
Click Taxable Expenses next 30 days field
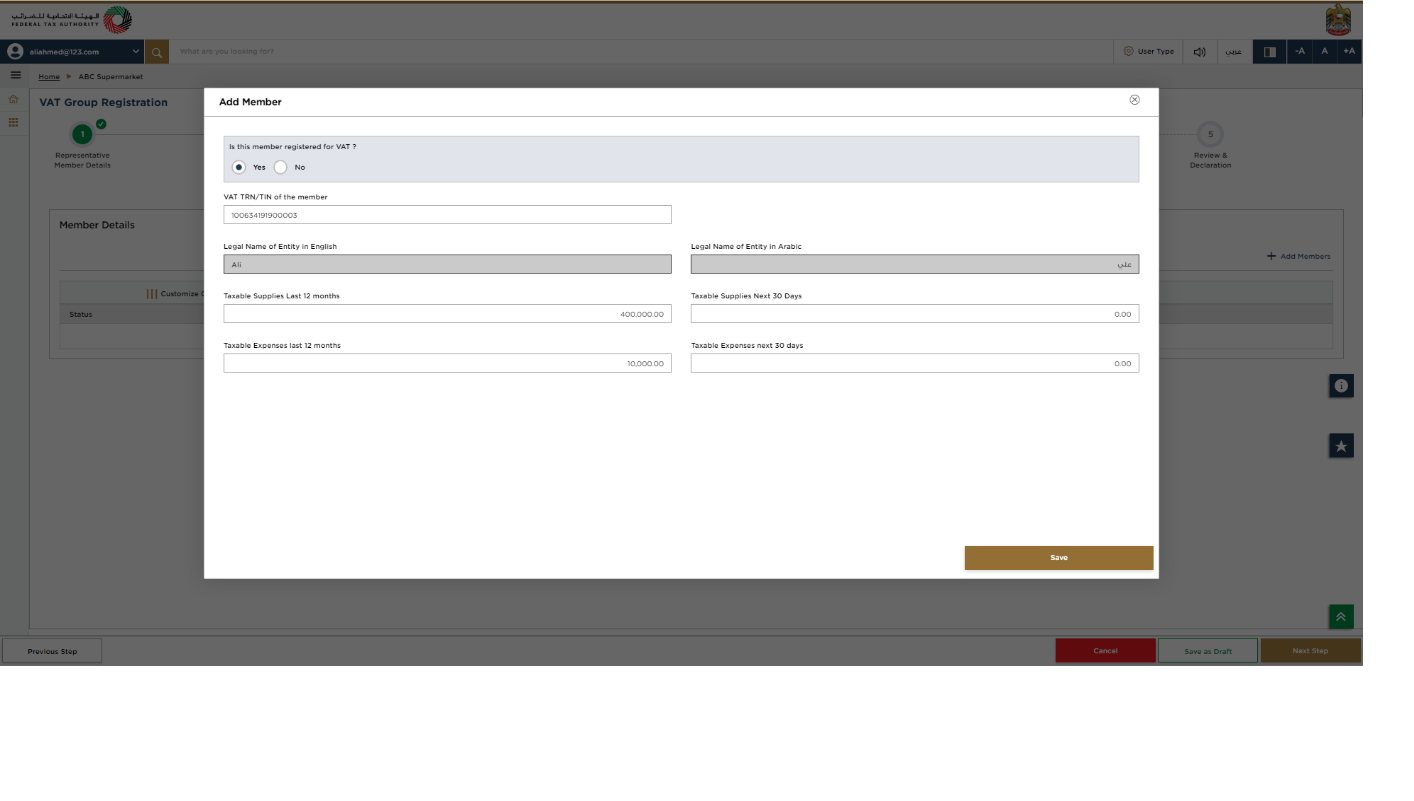[x=915, y=363]
